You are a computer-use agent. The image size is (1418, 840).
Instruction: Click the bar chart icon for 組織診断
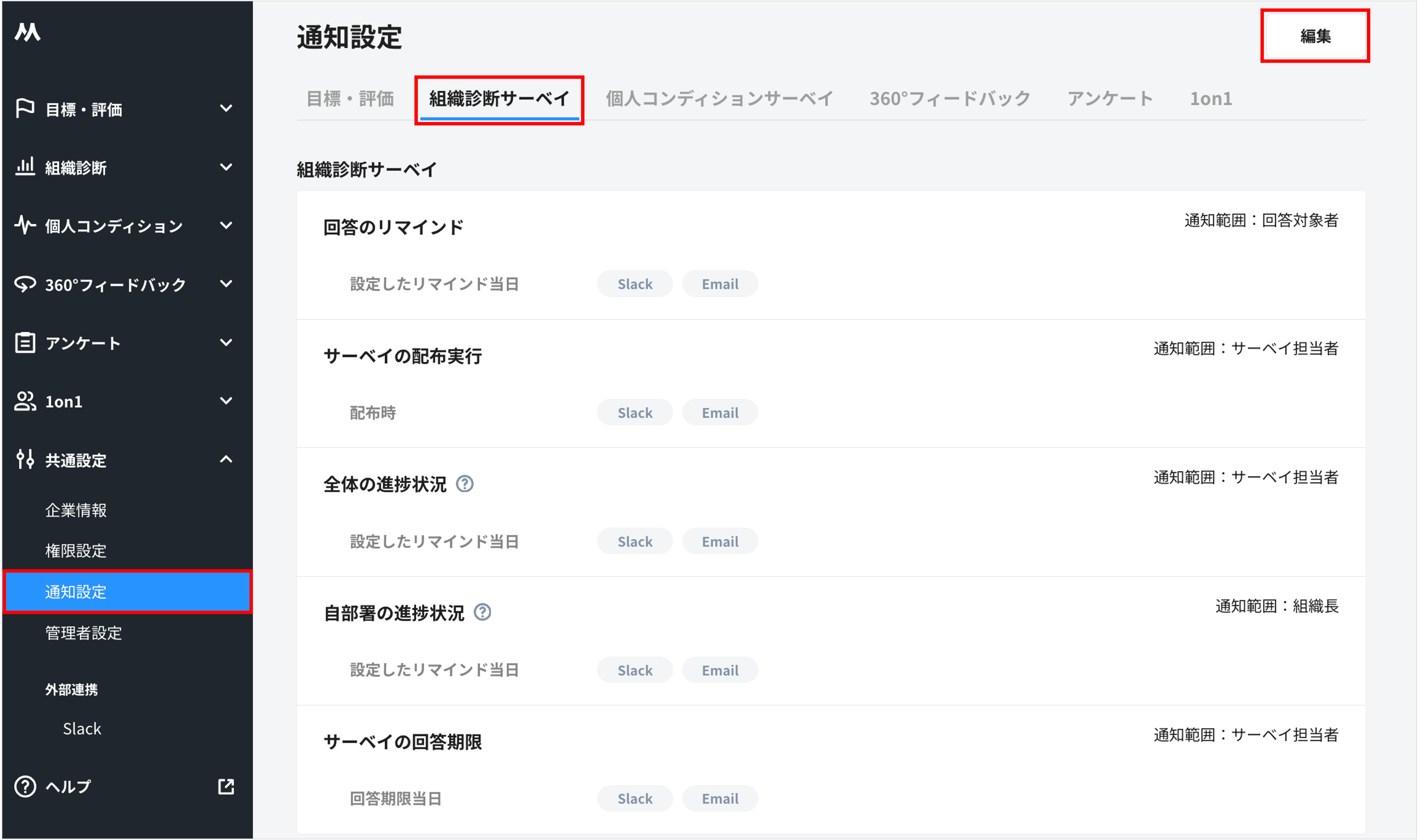point(25,167)
